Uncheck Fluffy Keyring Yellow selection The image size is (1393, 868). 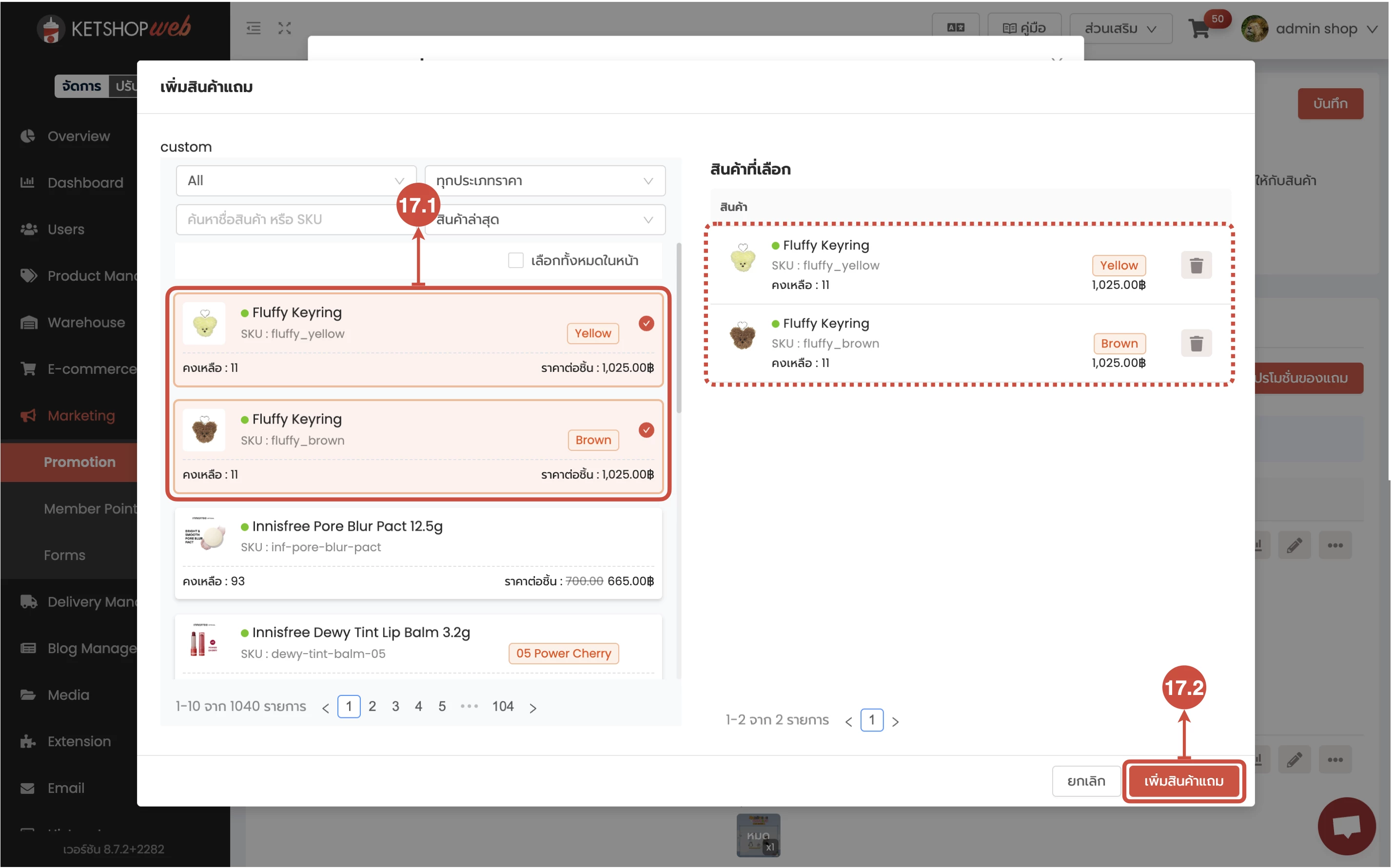click(646, 323)
